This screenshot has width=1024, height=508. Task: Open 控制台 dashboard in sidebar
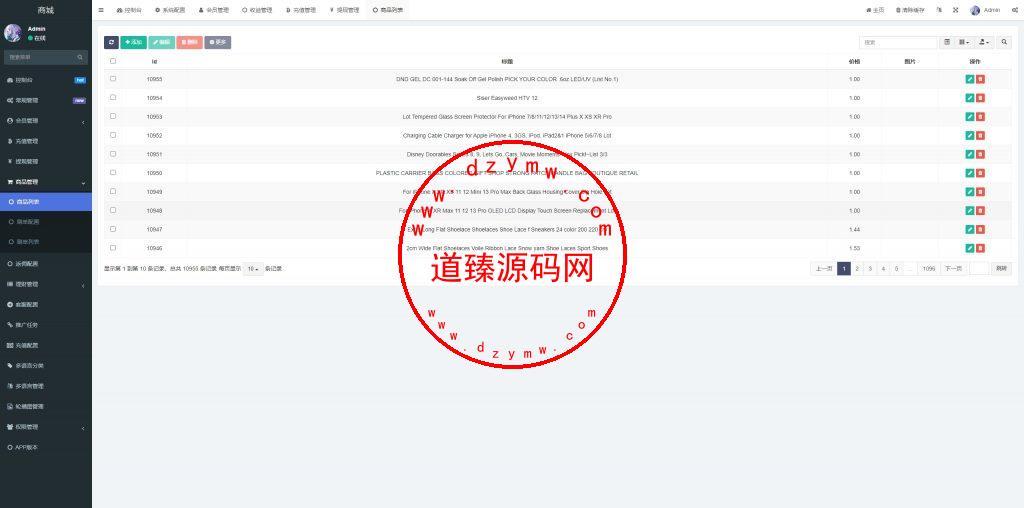point(46,80)
